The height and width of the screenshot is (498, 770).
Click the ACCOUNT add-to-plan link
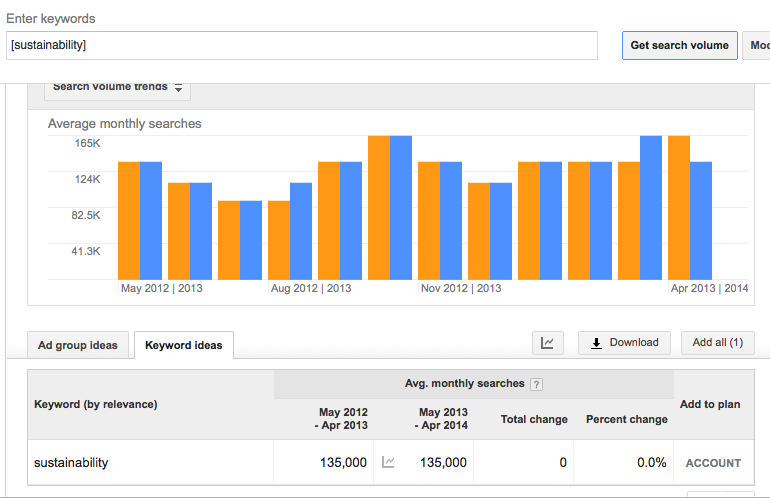coord(713,463)
